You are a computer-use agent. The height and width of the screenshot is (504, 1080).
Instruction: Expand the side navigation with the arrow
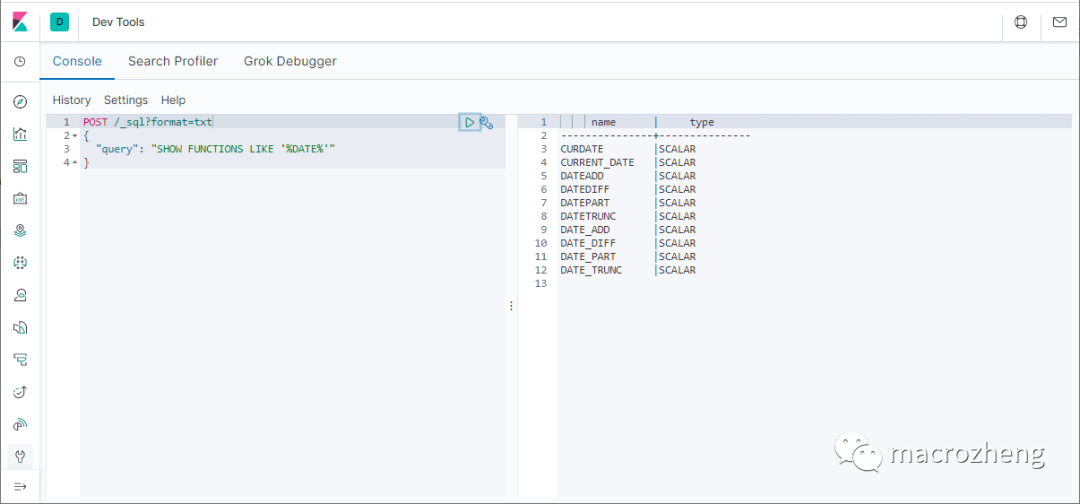(x=20, y=487)
